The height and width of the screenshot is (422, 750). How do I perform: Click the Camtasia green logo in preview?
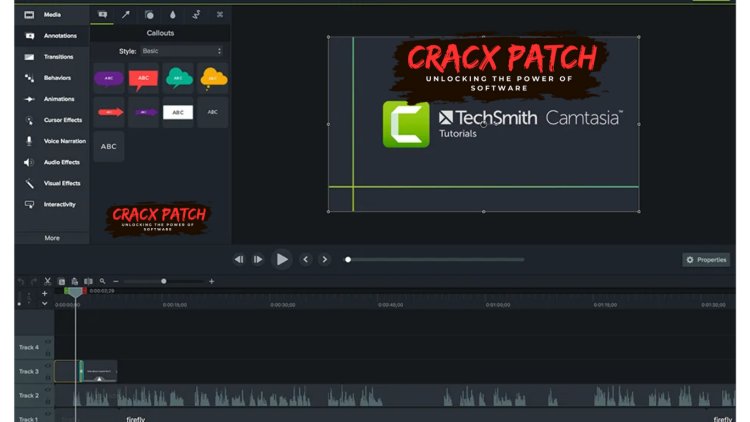(x=406, y=124)
